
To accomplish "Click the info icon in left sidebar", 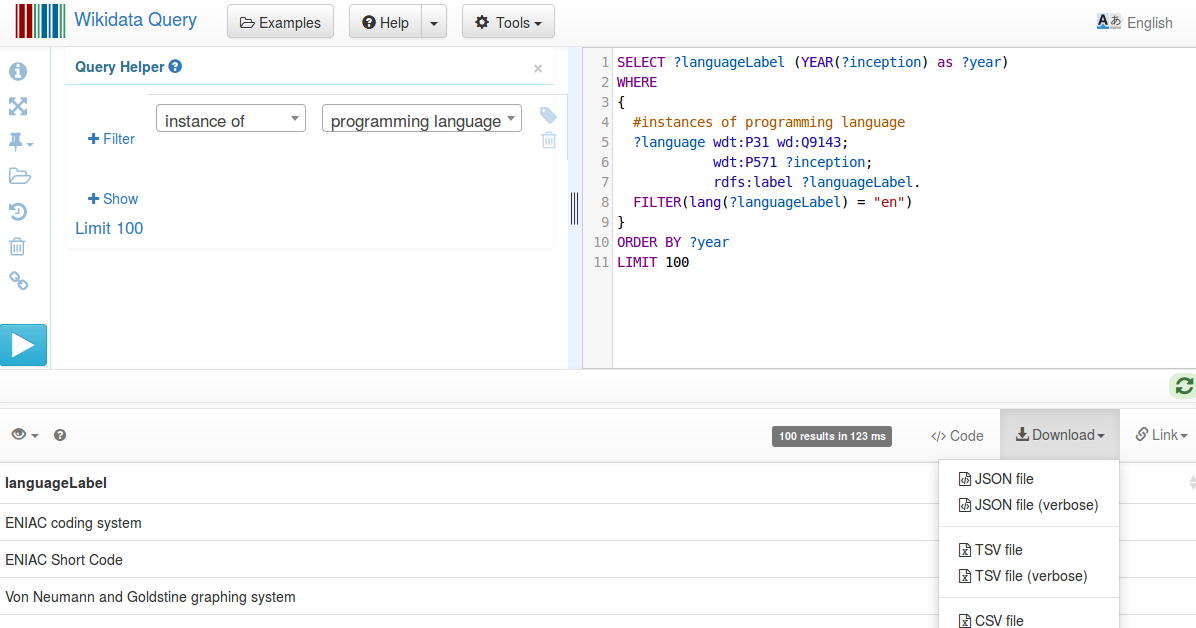I will point(18,71).
